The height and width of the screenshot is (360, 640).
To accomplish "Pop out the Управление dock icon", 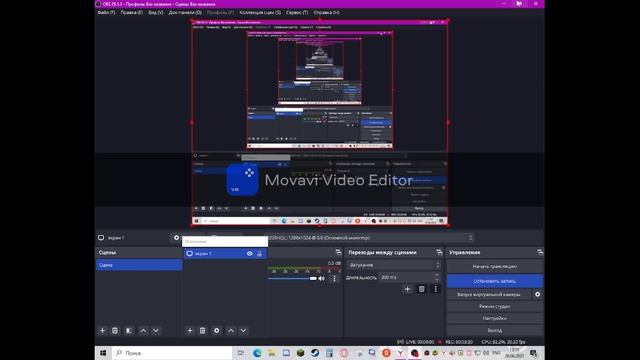I will coord(540,252).
